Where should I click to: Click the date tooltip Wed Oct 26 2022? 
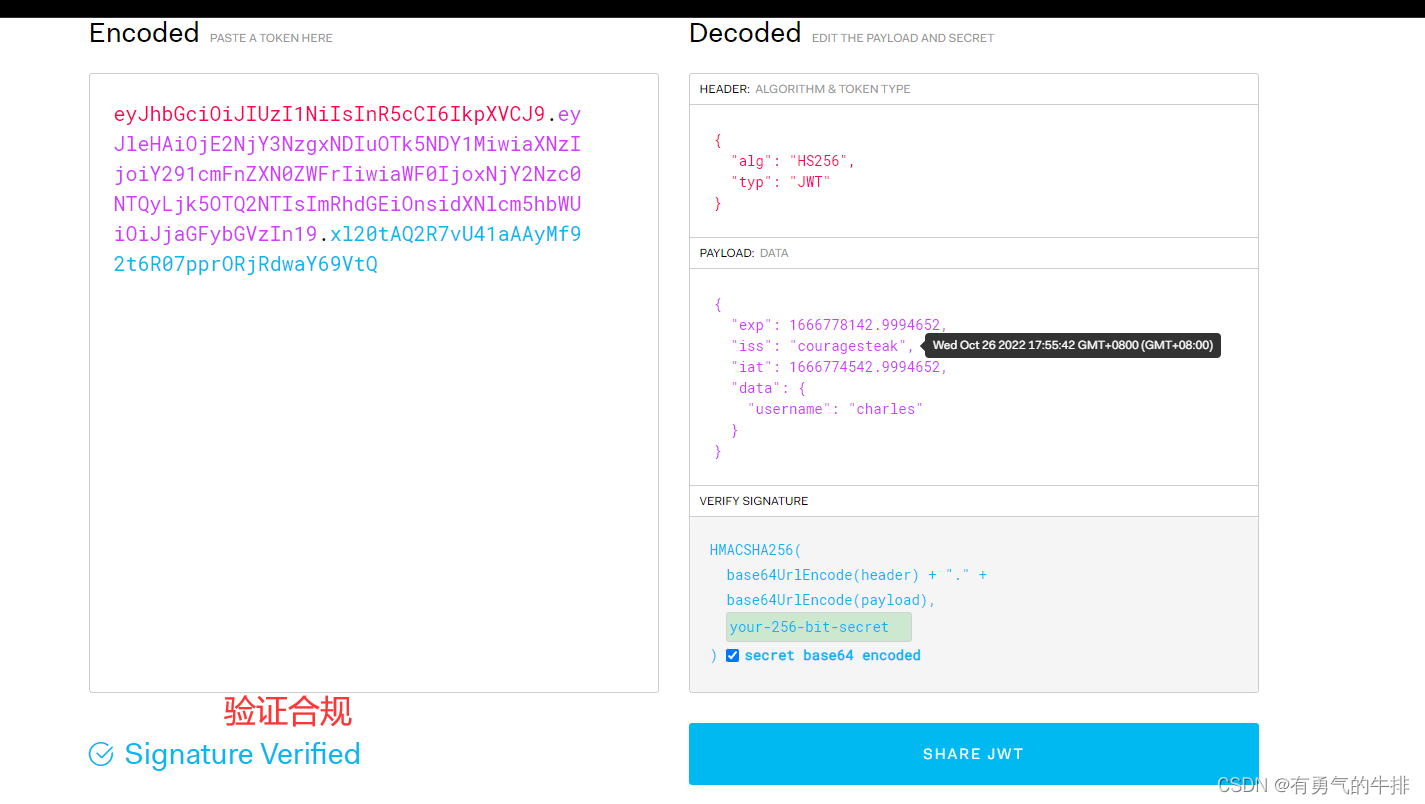(x=1072, y=346)
